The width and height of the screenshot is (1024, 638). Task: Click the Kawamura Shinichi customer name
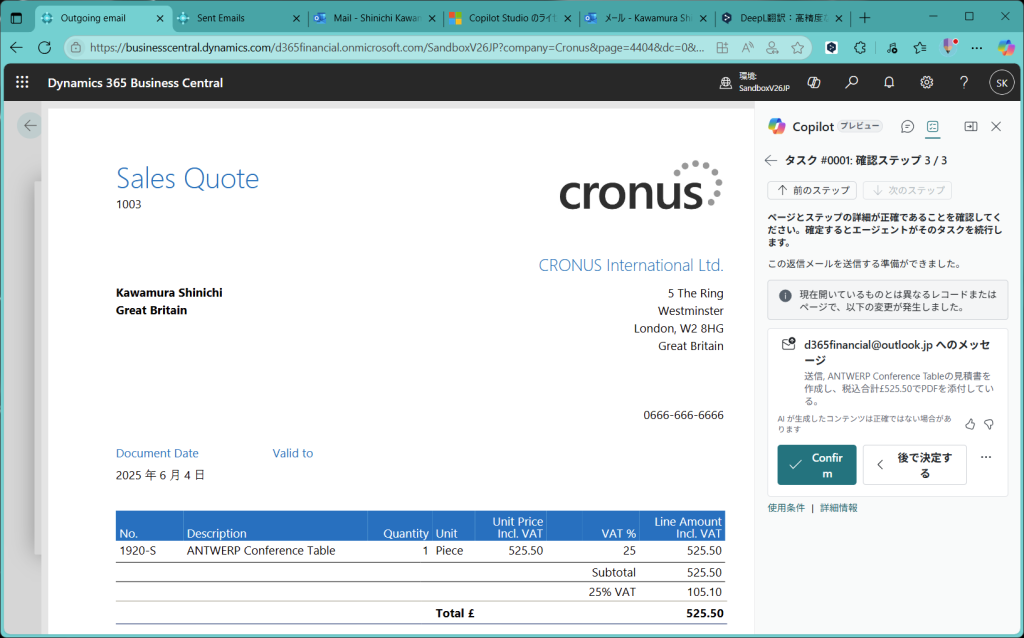click(x=169, y=293)
